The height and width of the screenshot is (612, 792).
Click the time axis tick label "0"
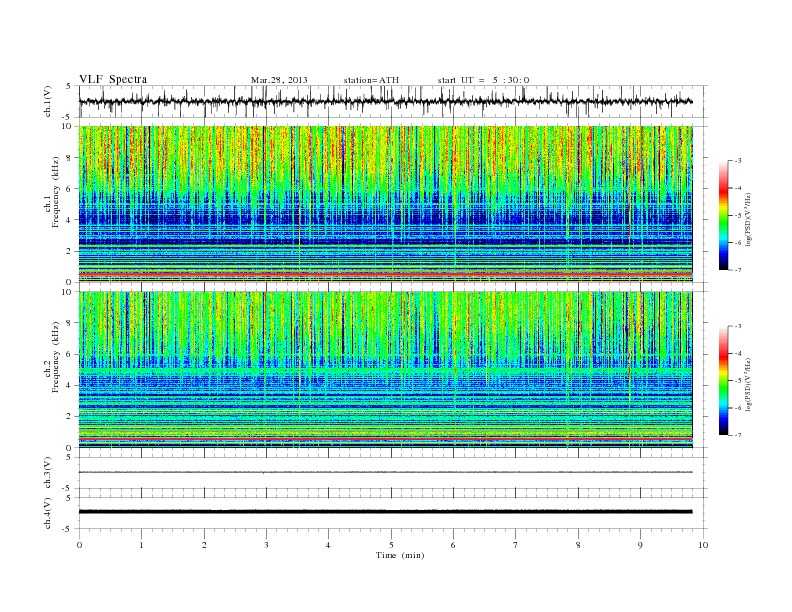pyautogui.click(x=79, y=545)
